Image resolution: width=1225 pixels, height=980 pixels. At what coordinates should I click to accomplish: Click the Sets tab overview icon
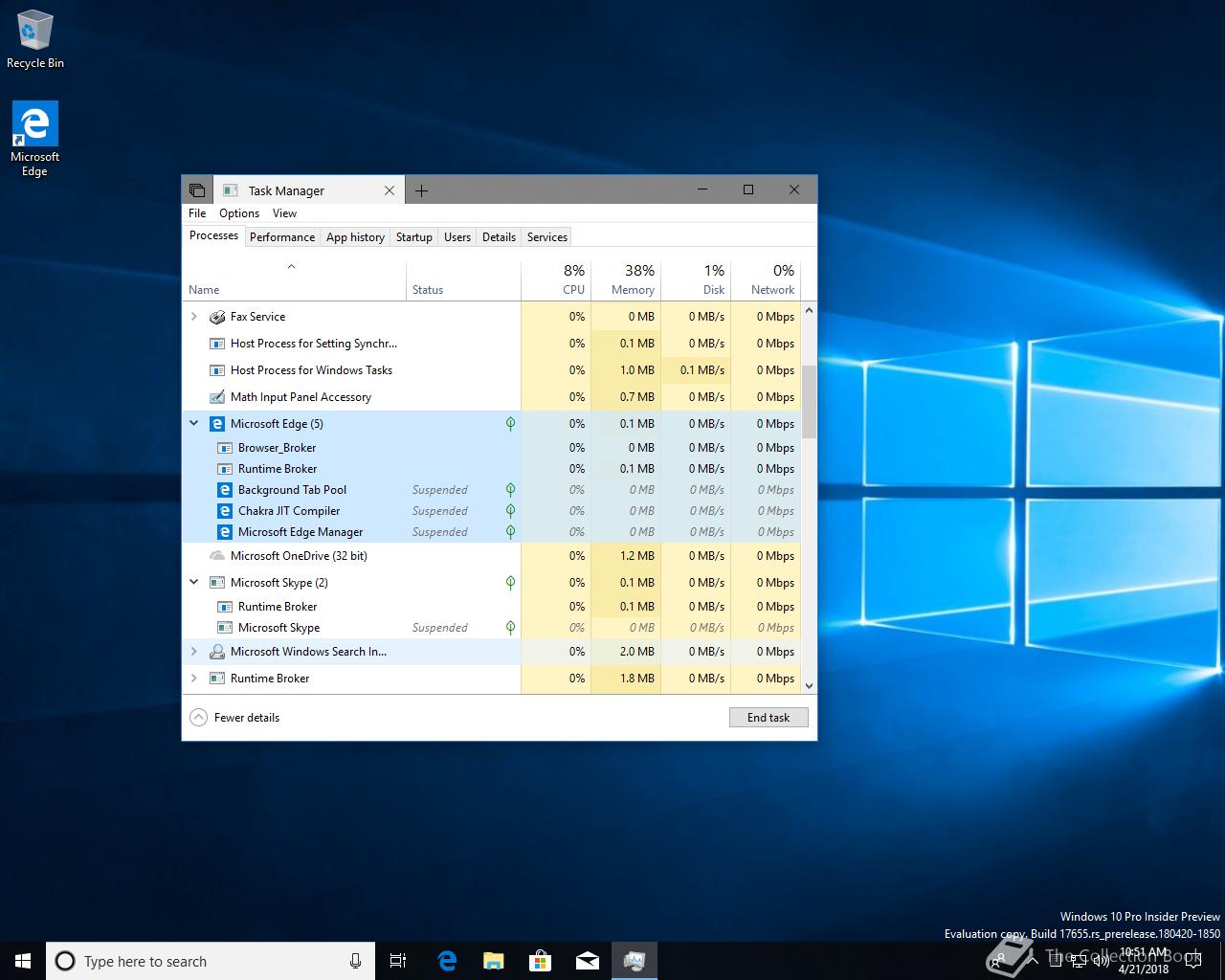(x=197, y=190)
